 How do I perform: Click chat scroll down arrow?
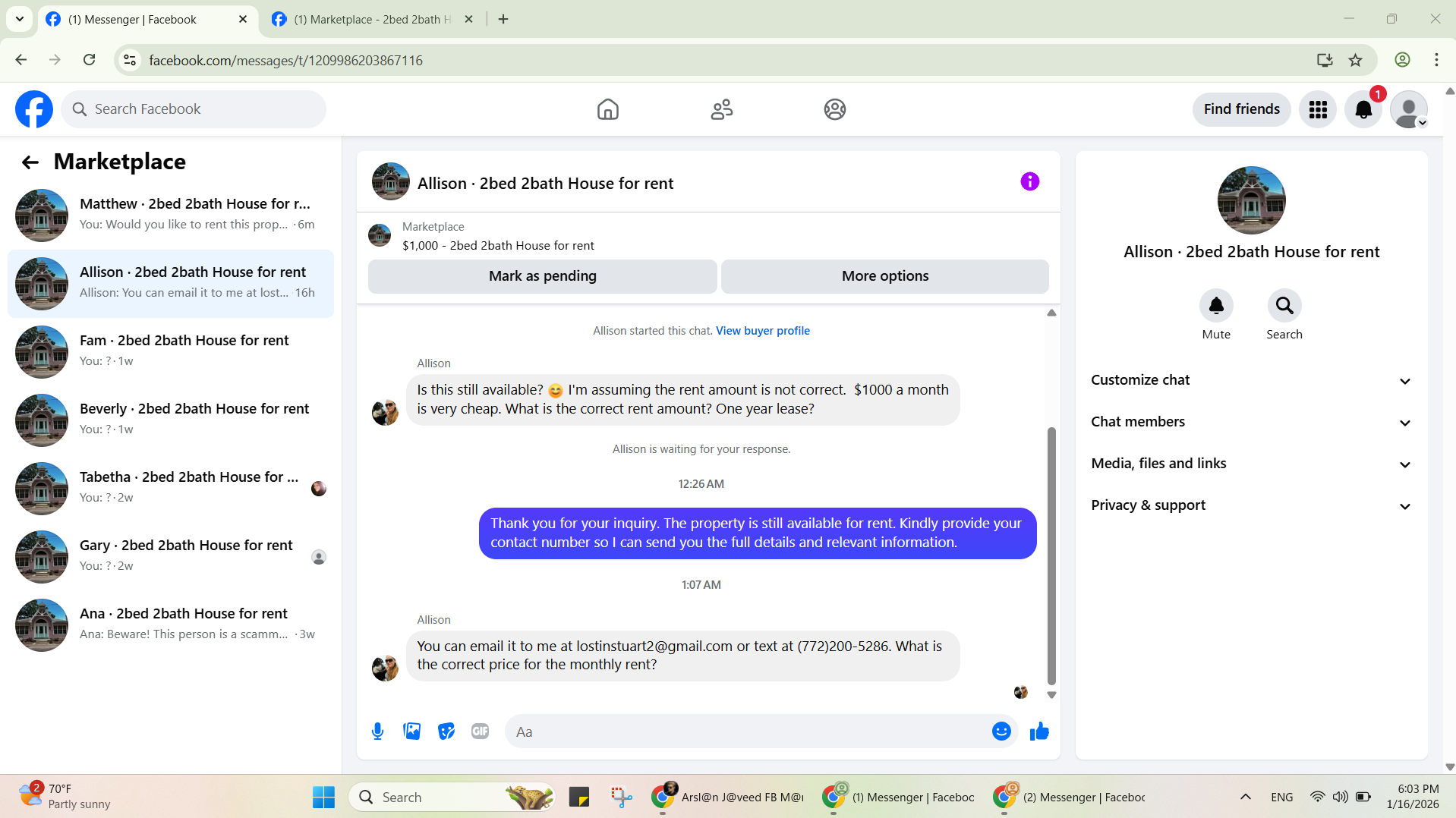(x=1051, y=695)
